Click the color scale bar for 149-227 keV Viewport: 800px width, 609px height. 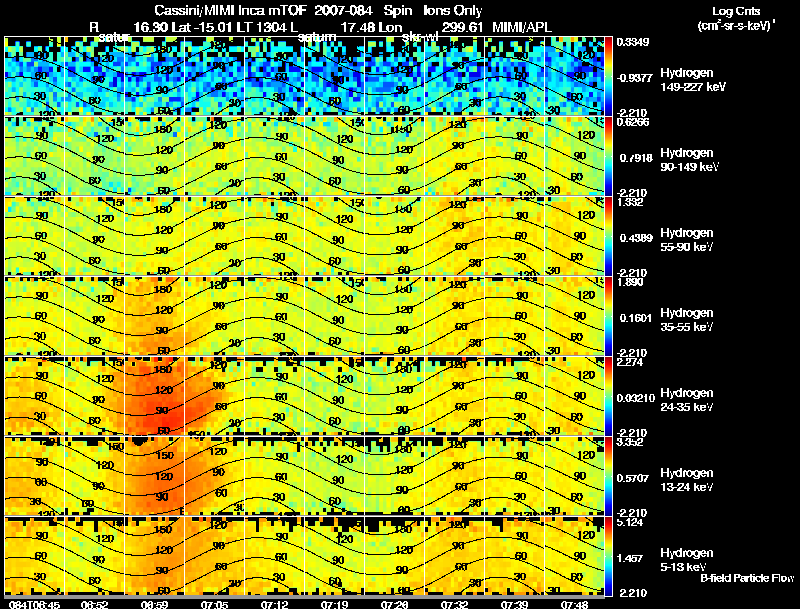608,76
